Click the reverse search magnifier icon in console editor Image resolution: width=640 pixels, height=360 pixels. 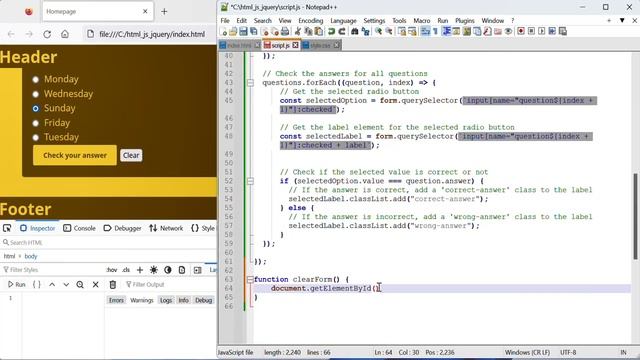[80, 284]
